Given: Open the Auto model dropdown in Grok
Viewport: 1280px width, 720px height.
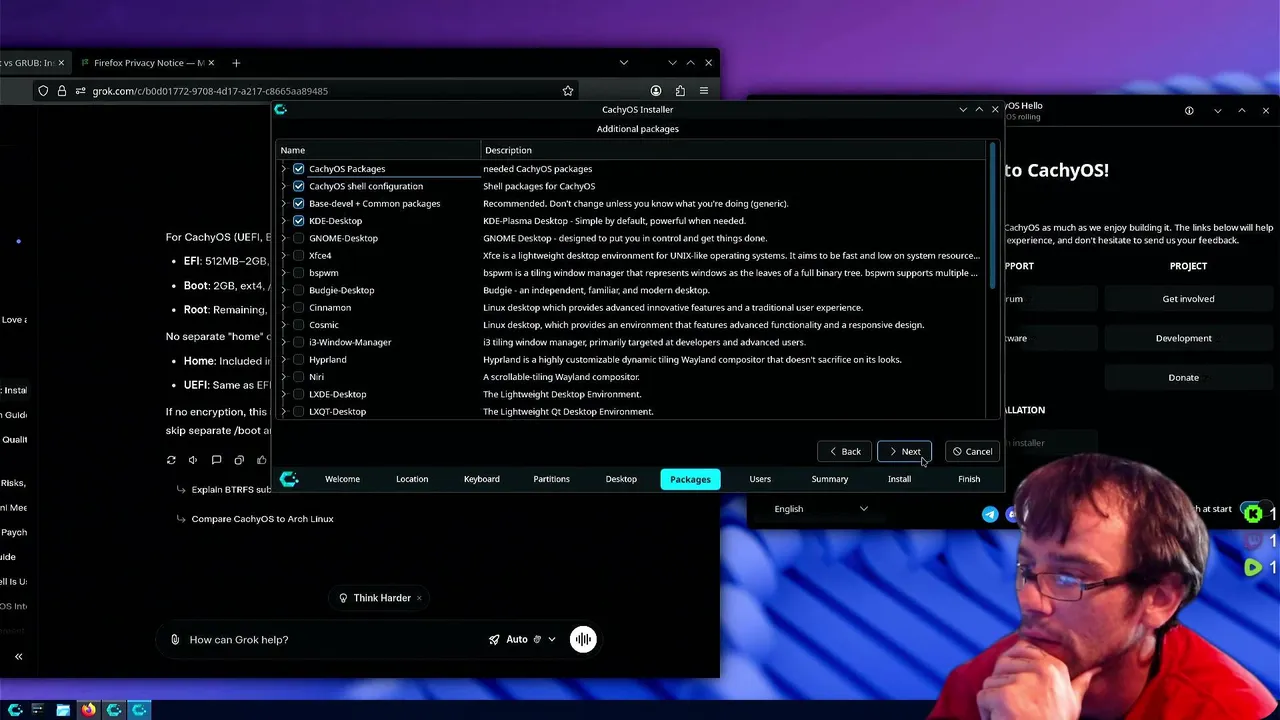Looking at the screenshot, I should (x=522, y=639).
